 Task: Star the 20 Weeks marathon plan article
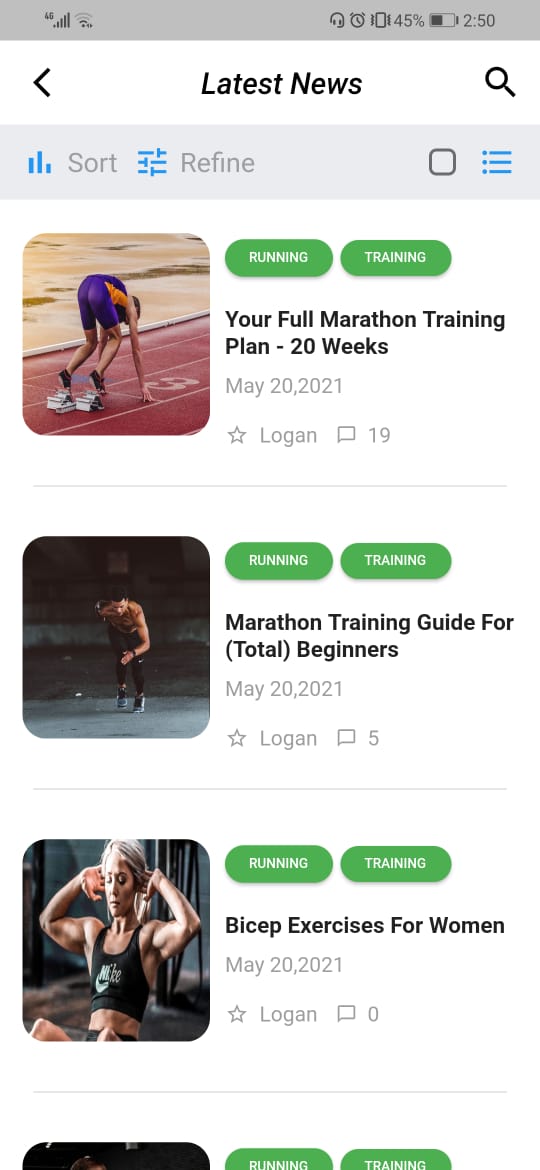pos(236,435)
